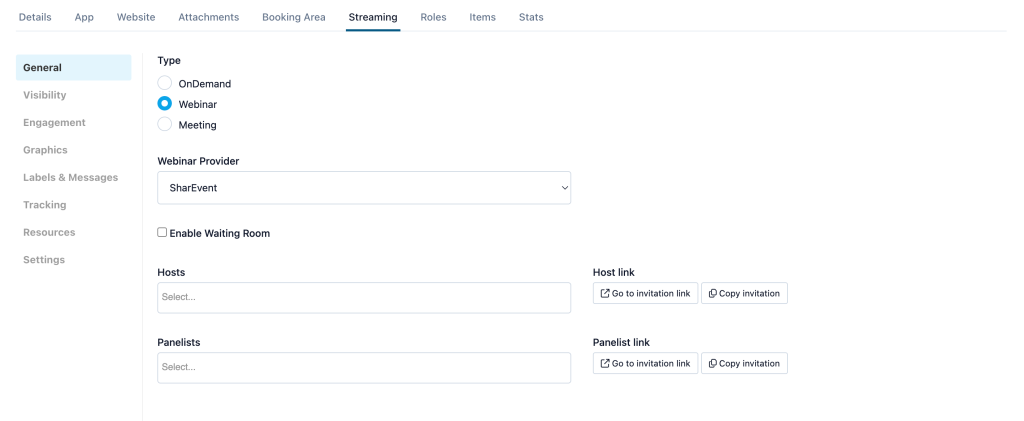Switch to the Booking Area tab
Image resolution: width=1024 pixels, height=421 pixels.
click(293, 18)
